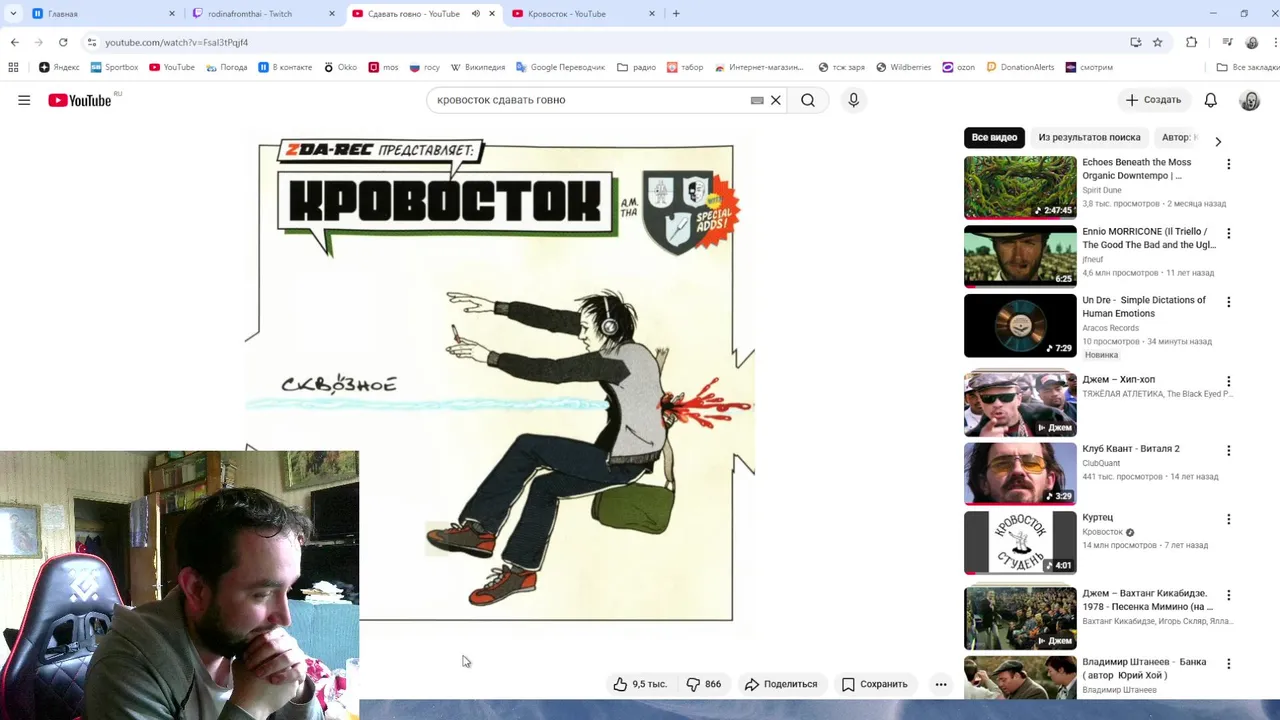Image resolution: width=1280 pixels, height=720 pixels.
Task: Open the Google Переводчик bookmark
Action: pos(560,67)
